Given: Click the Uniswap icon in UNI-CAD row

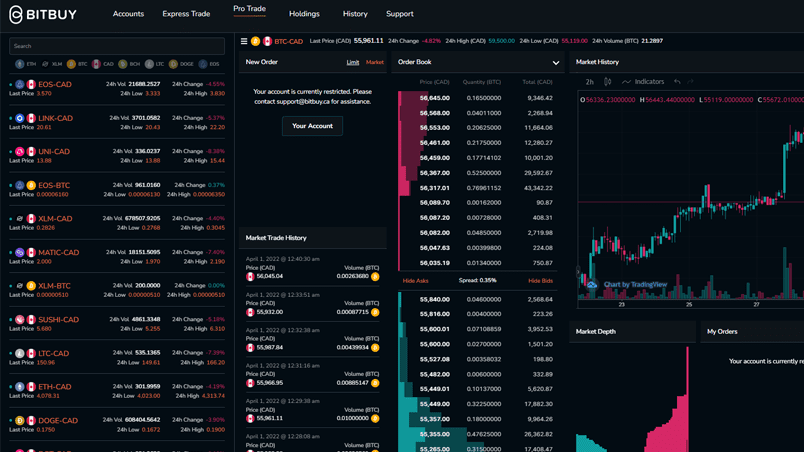Looking at the screenshot, I should pyautogui.click(x=19, y=152).
